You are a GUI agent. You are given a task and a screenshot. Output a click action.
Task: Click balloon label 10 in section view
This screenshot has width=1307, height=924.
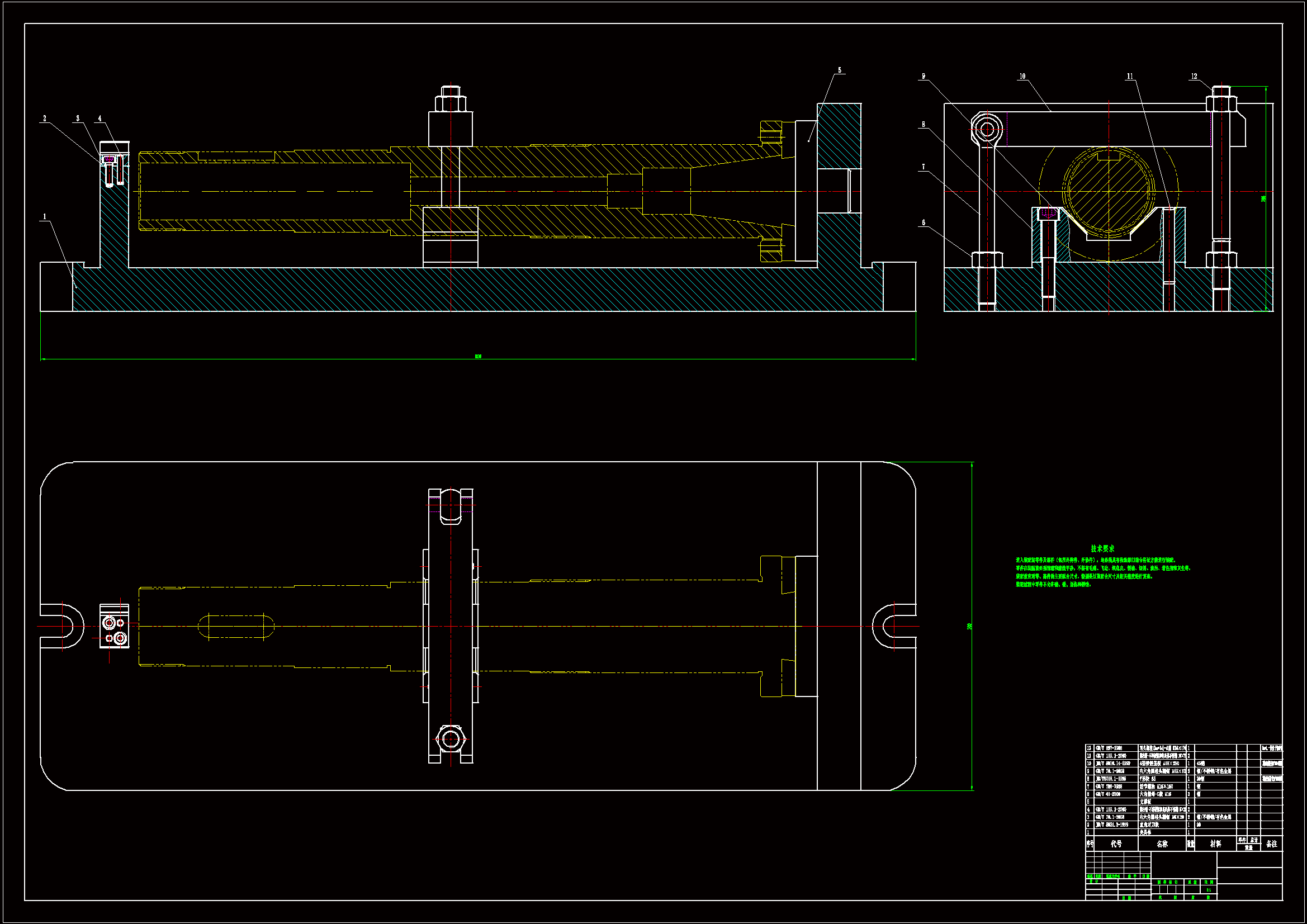tap(1022, 76)
